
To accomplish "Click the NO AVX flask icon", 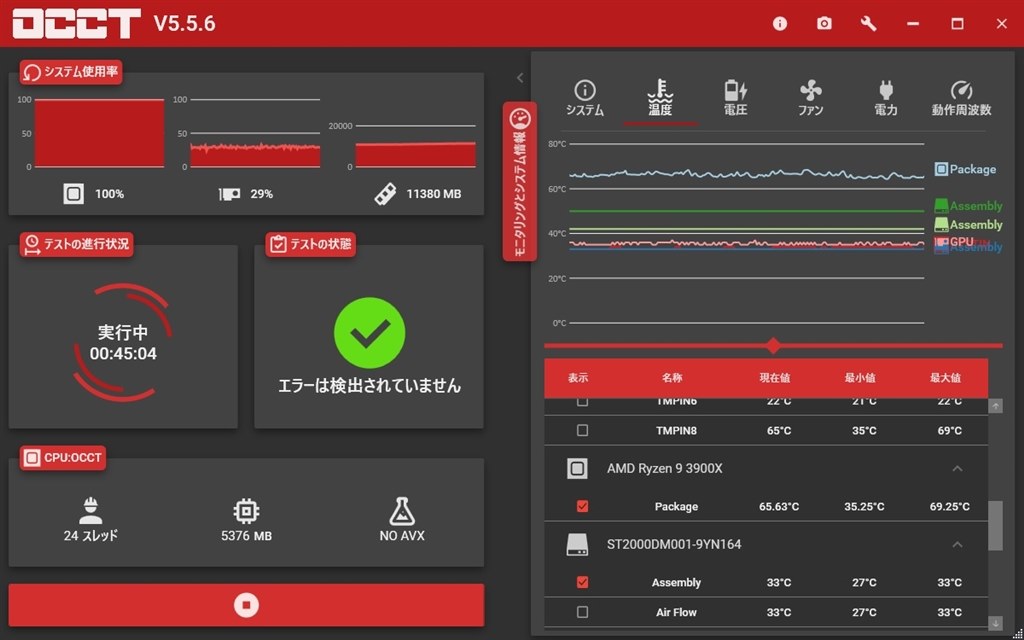I will 402,511.
